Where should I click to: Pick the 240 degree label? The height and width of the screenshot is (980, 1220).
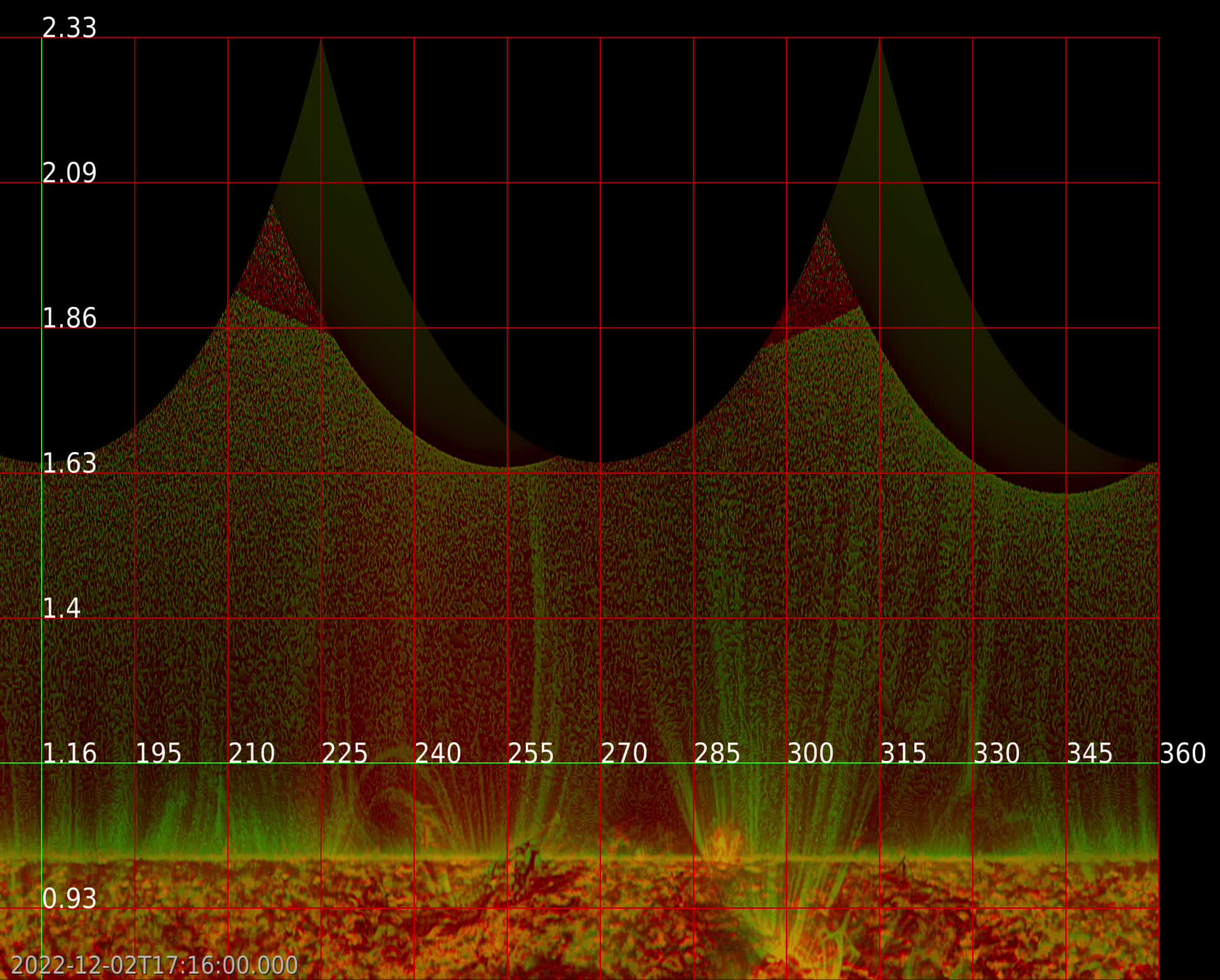(x=438, y=753)
